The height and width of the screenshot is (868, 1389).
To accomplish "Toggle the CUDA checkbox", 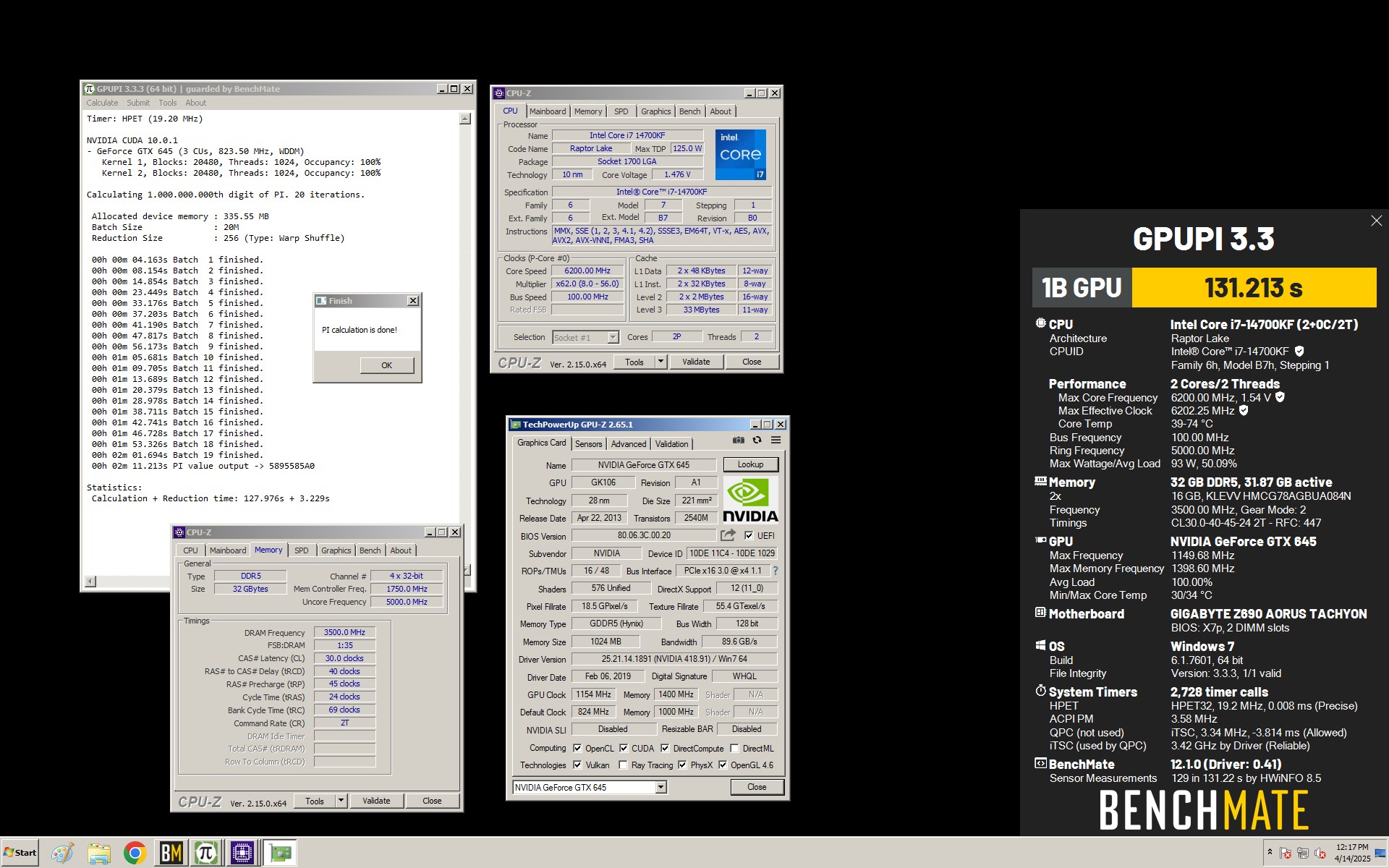I will 623,748.
